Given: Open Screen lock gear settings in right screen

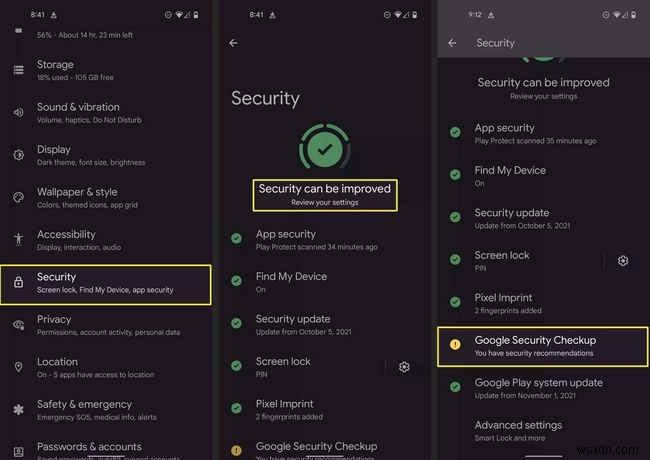Looking at the screenshot, I should click(x=623, y=261).
